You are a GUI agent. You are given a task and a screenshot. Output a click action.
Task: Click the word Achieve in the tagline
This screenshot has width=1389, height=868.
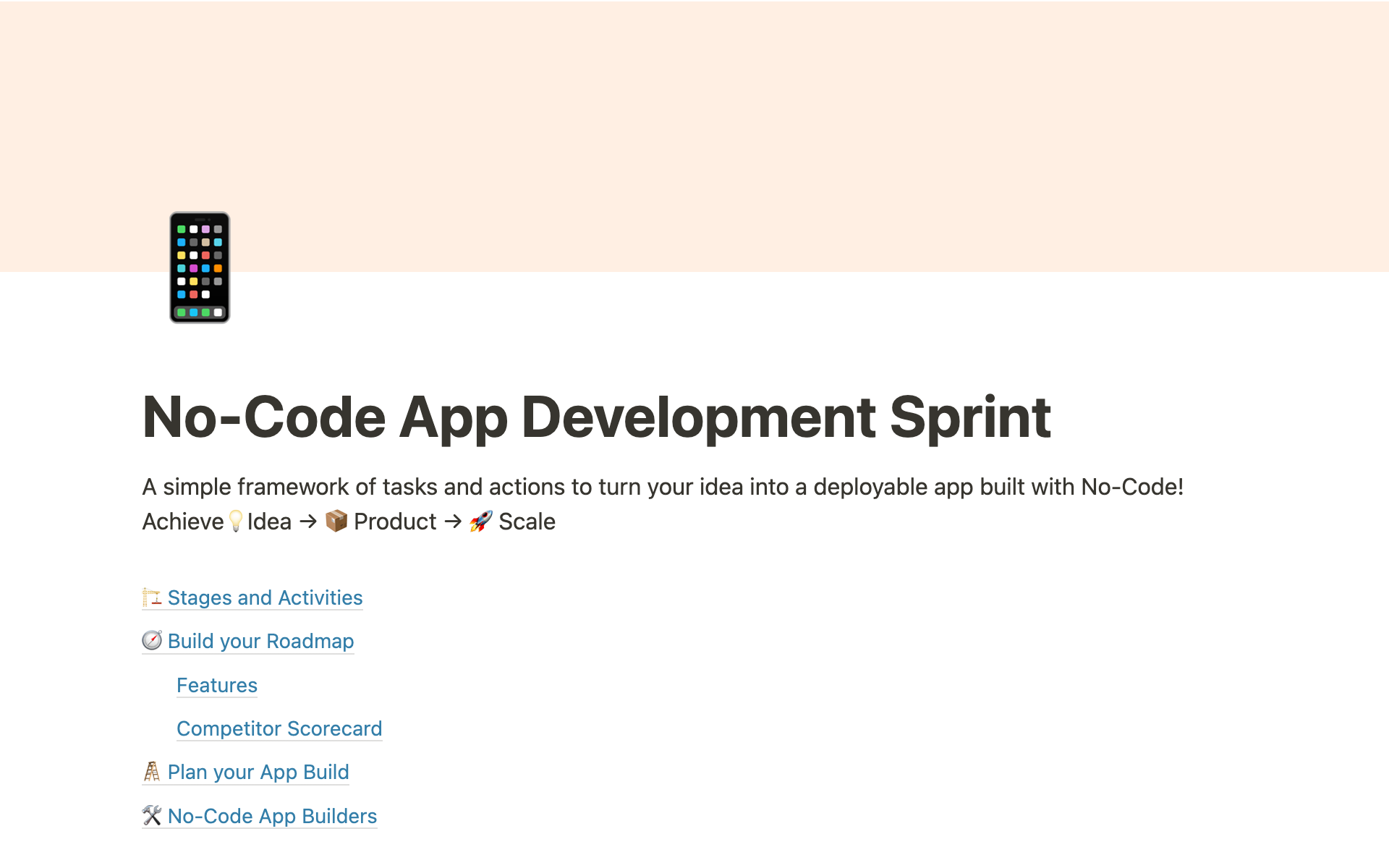[x=183, y=522]
